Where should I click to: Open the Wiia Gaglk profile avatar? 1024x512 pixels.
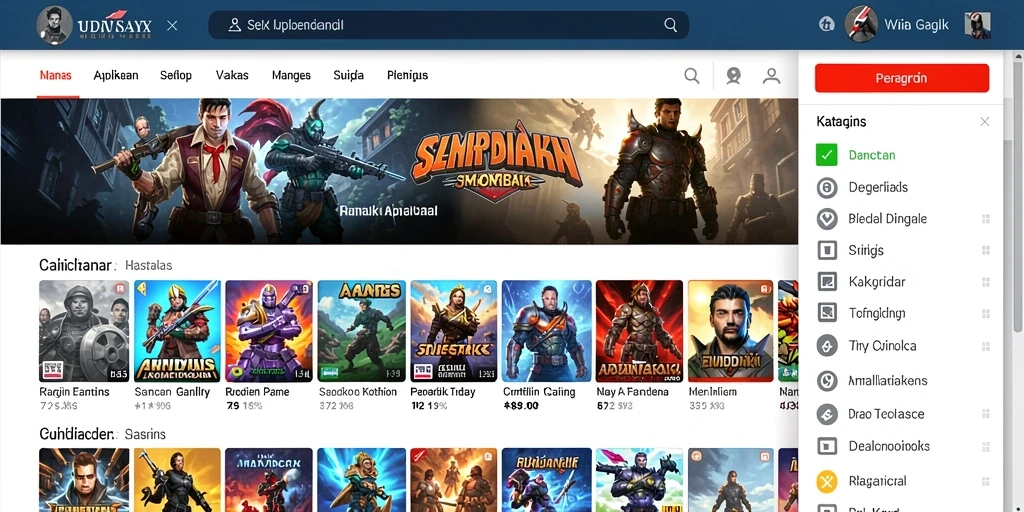tap(861, 25)
